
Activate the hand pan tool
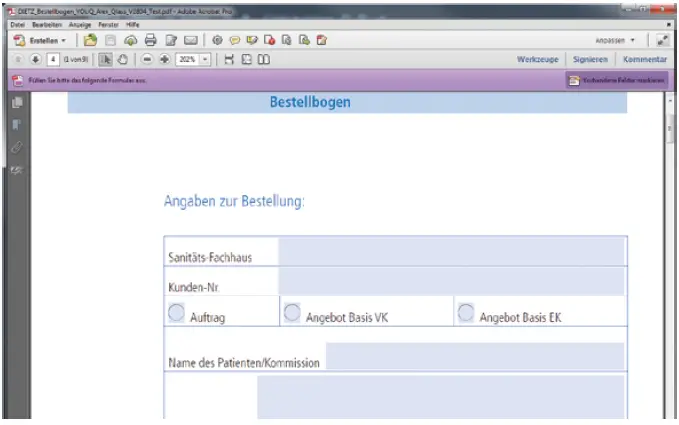coord(123,59)
